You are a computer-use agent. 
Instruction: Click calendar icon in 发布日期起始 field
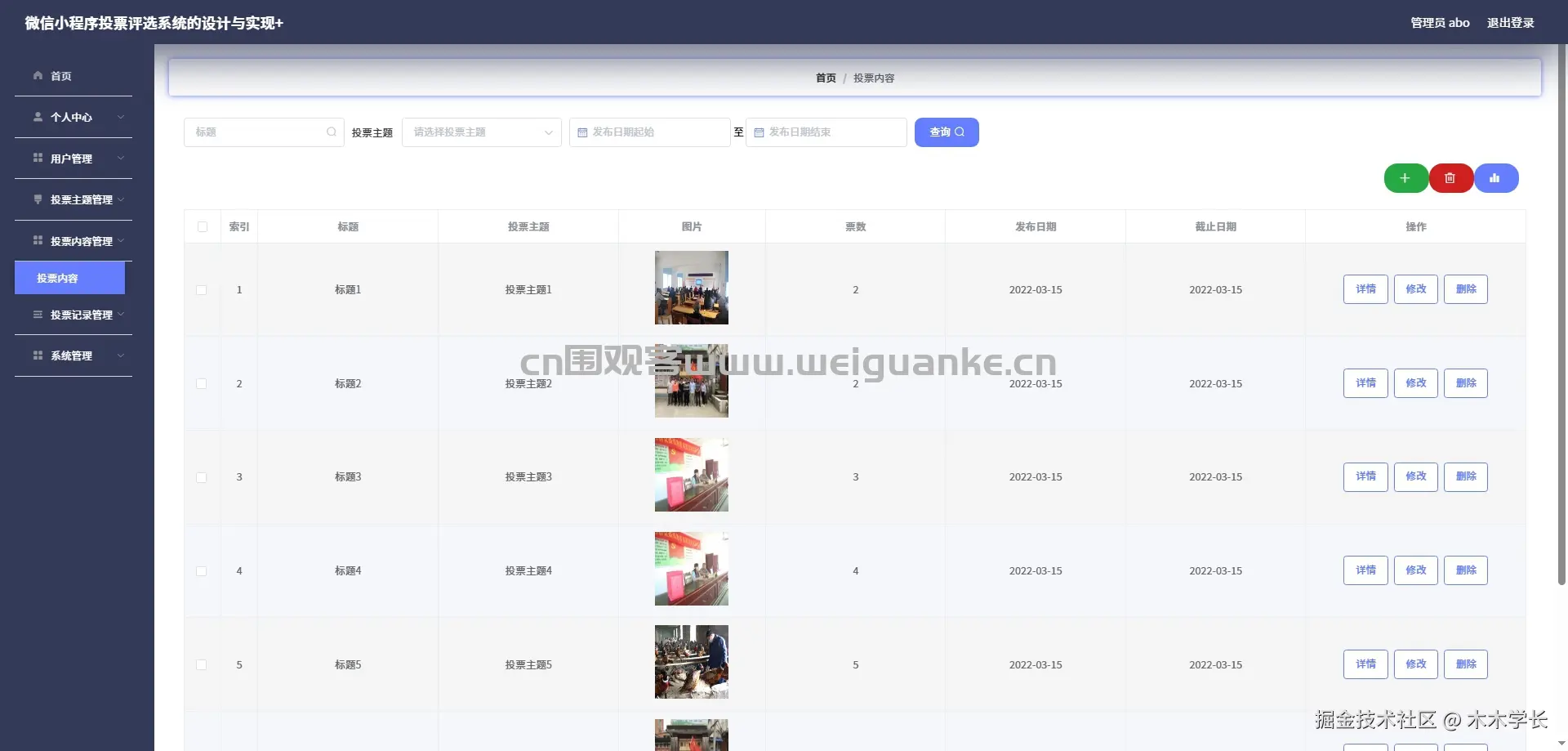click(x=582, y=132)
